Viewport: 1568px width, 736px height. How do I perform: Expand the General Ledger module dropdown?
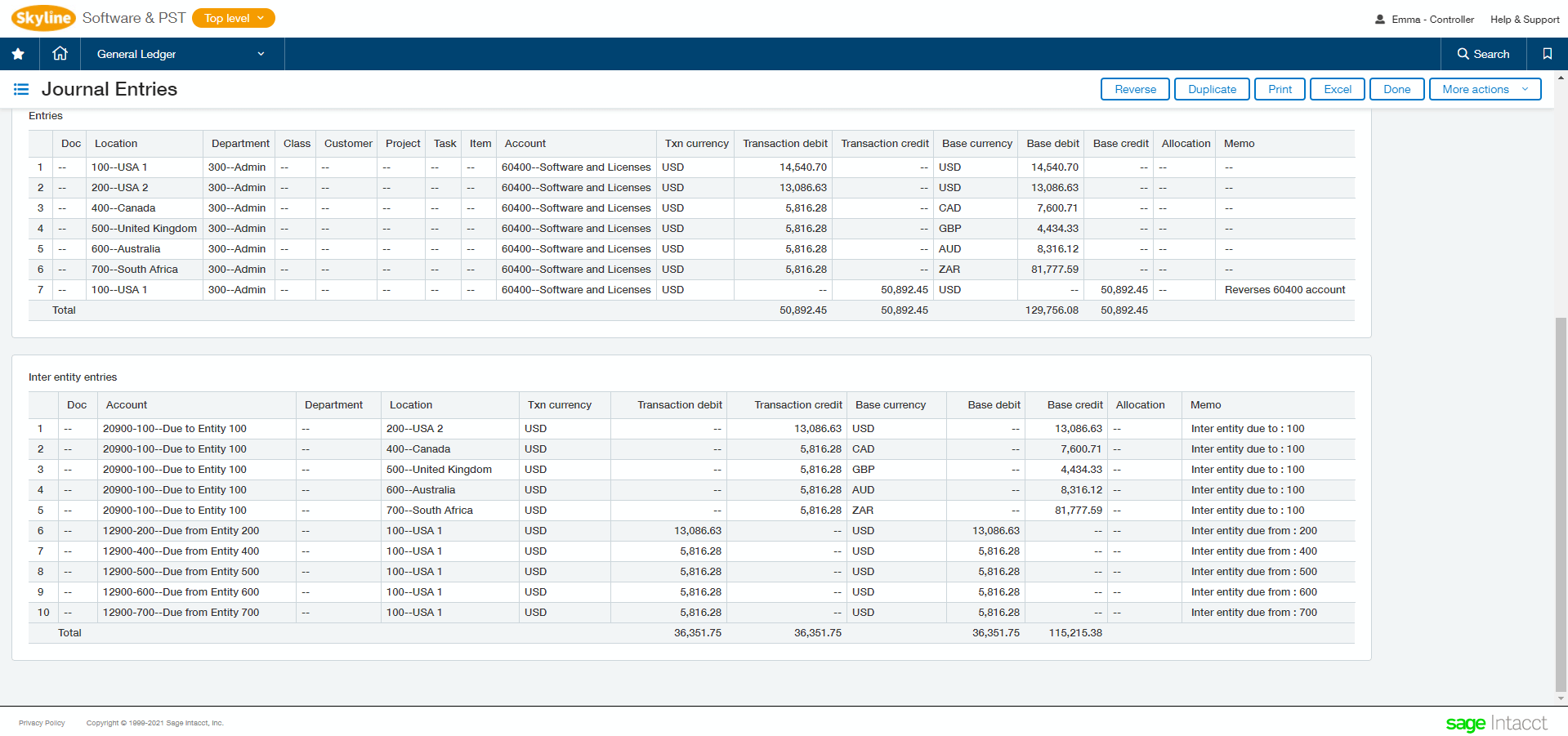(181, 53)
